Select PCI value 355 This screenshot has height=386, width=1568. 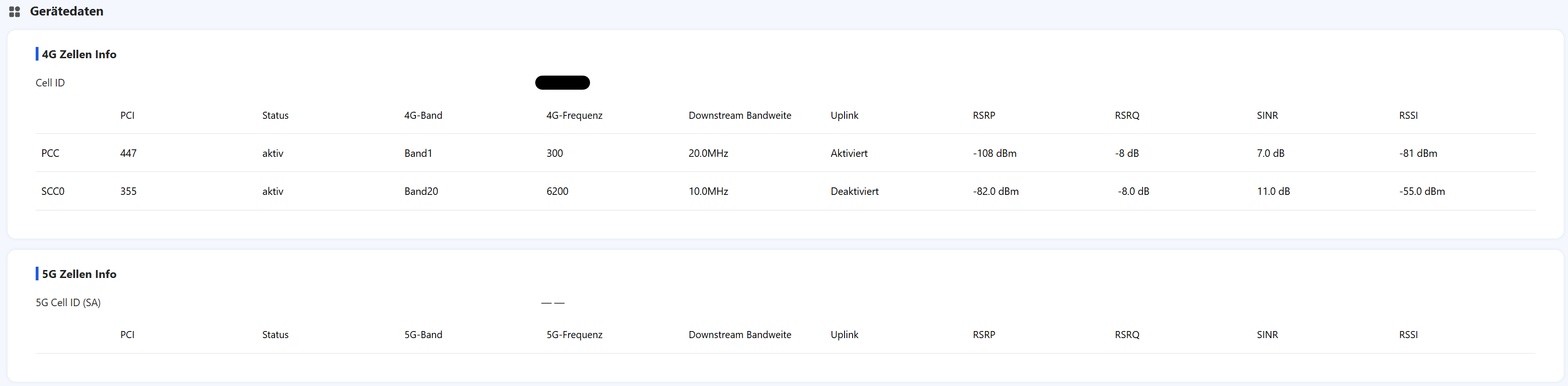pos(128,191)
